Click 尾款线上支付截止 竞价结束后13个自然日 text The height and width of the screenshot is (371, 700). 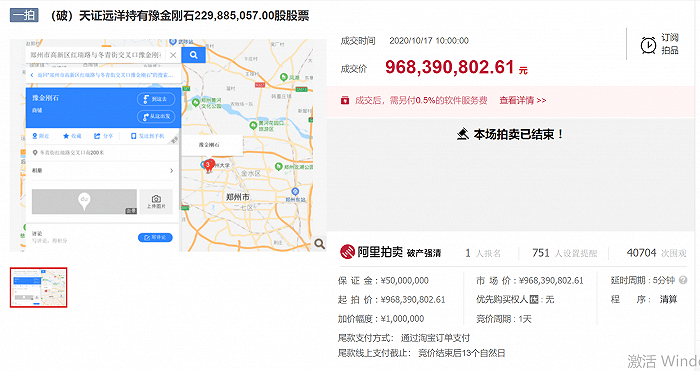pos(421,353)
